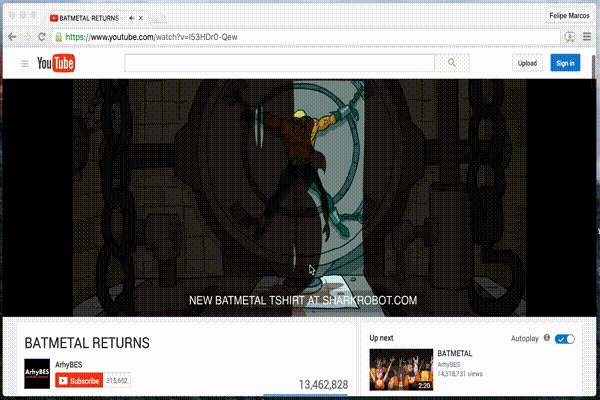Click the magnifier search button
Viewport: 600px width, 400px height.
pos(452,63)
